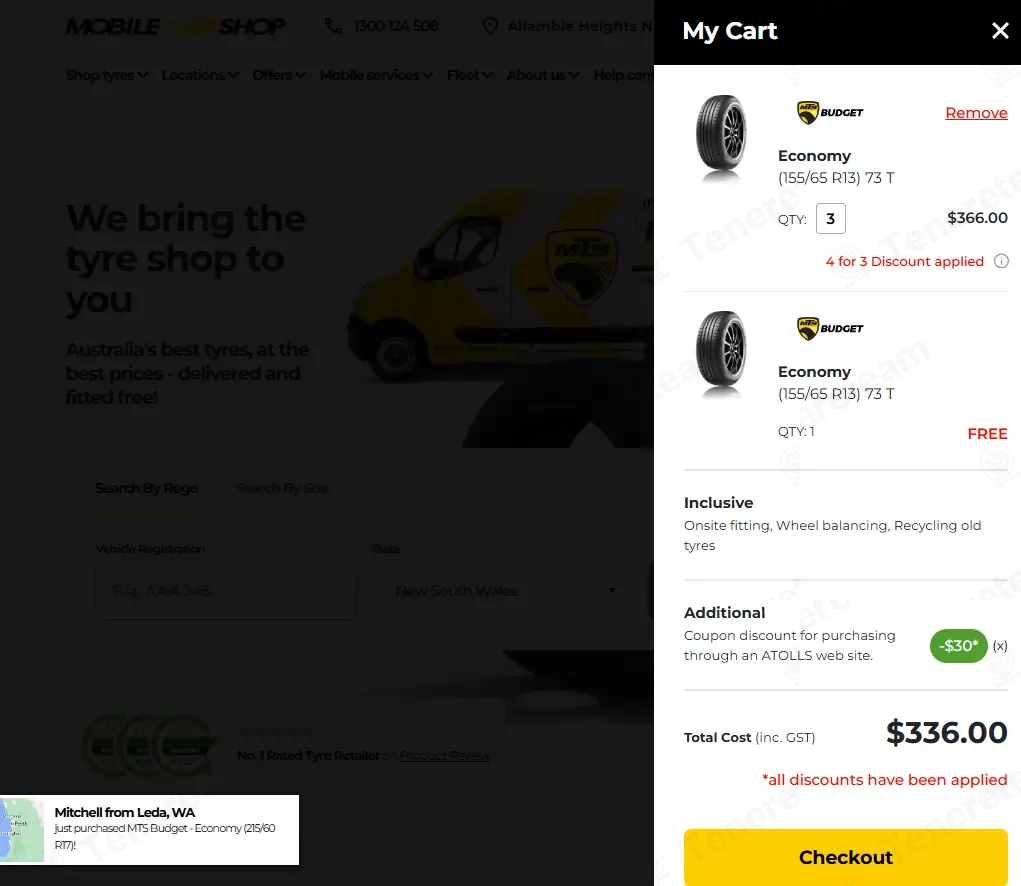Click the Remove link for Economy tyre
Screen dimensions: 1021x886
click(976, 113)
